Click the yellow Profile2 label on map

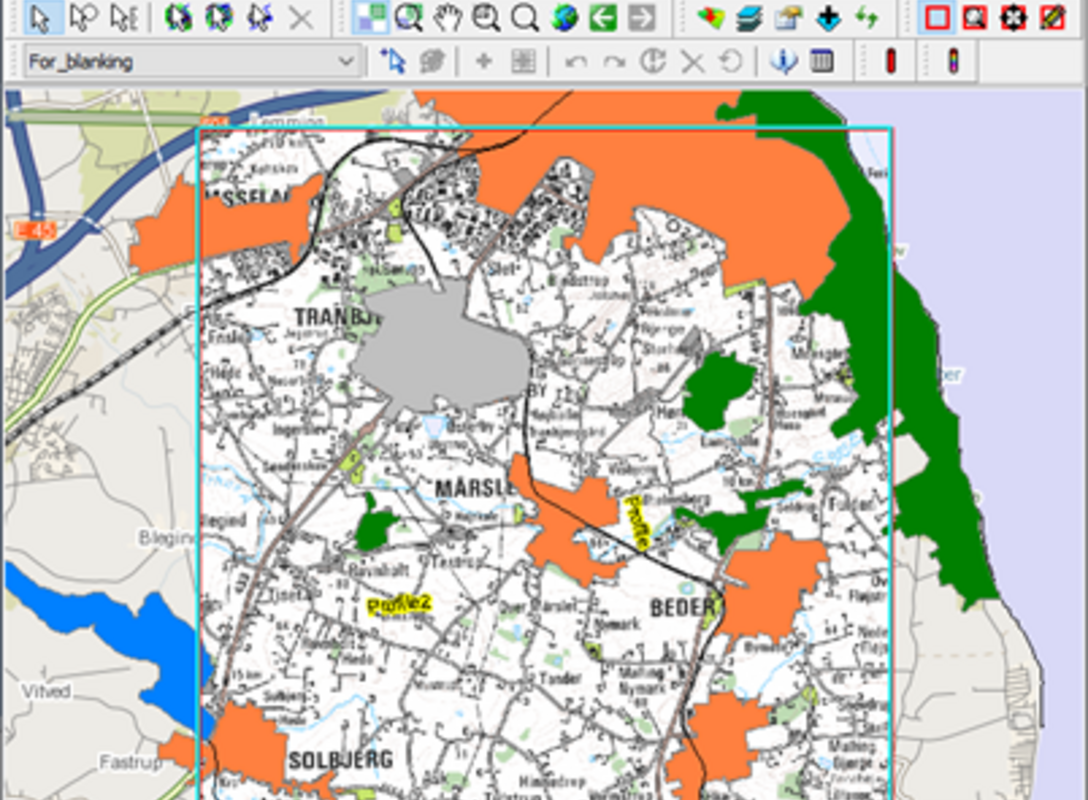pos(399,604)
